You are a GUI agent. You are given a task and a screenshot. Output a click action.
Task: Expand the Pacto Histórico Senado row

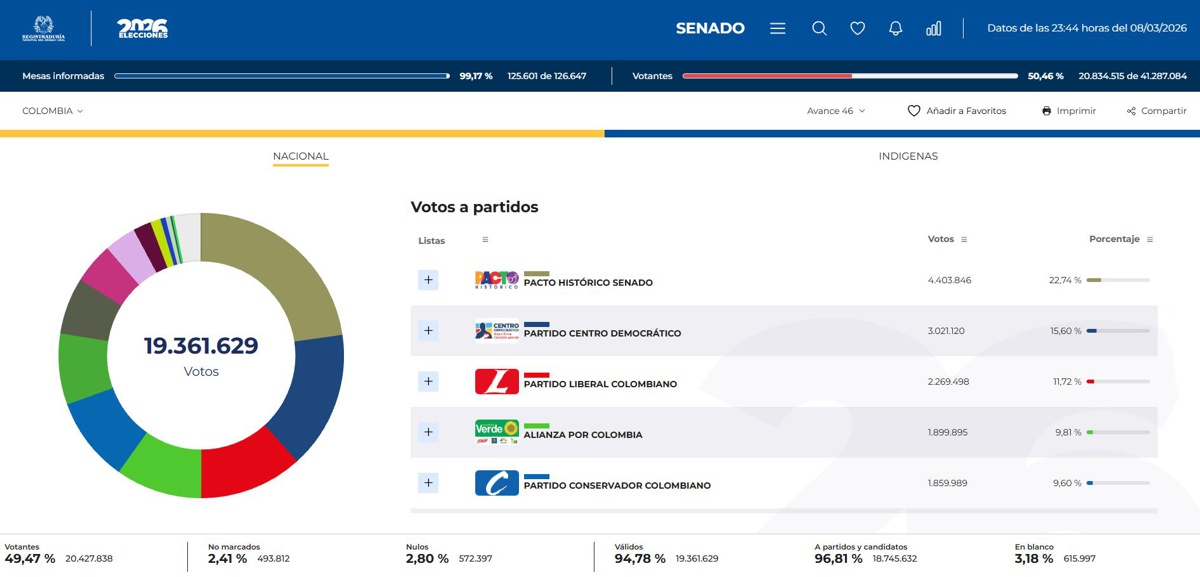tap(428, 280)
